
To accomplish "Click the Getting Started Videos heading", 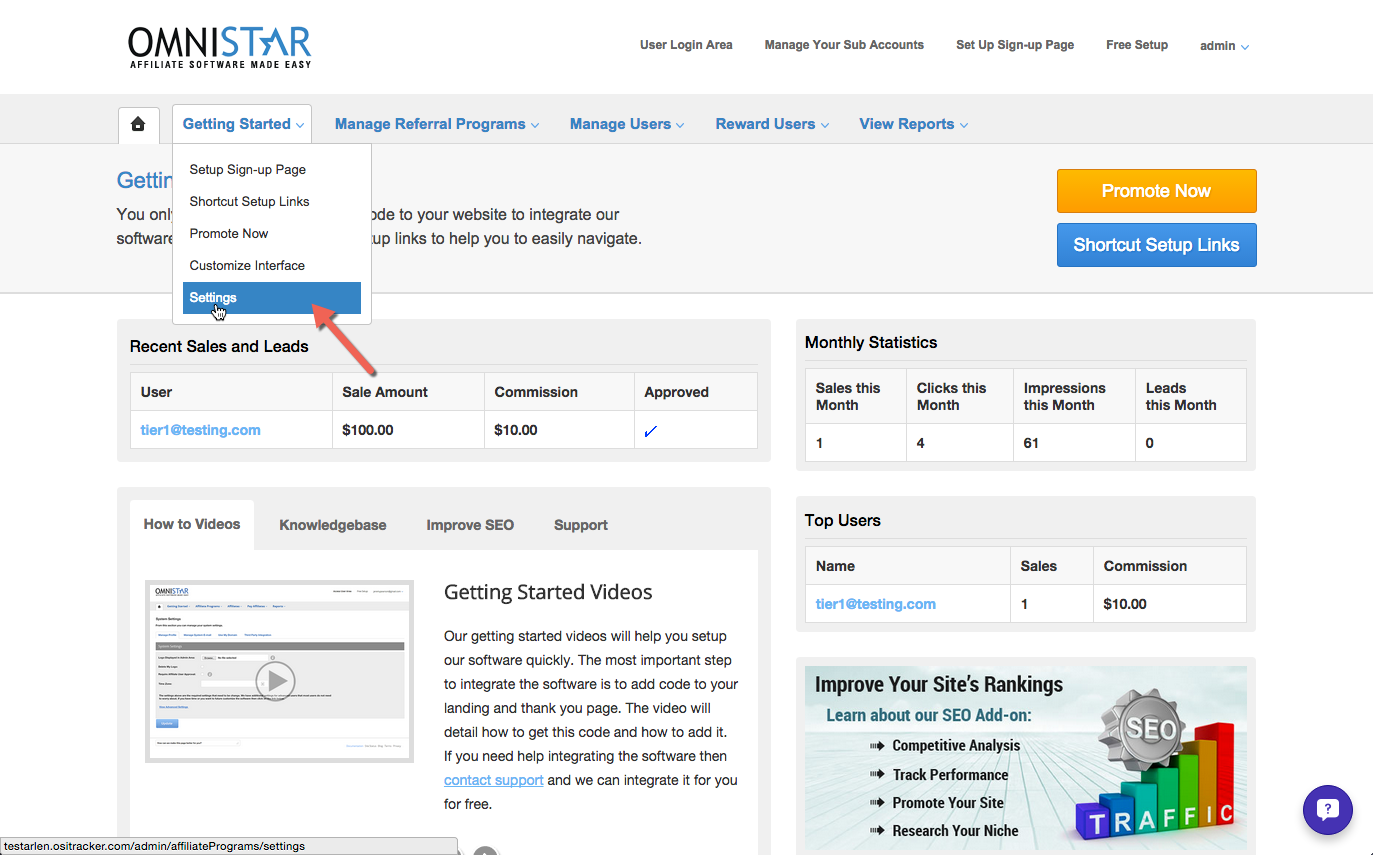I will tap(548, 592).
